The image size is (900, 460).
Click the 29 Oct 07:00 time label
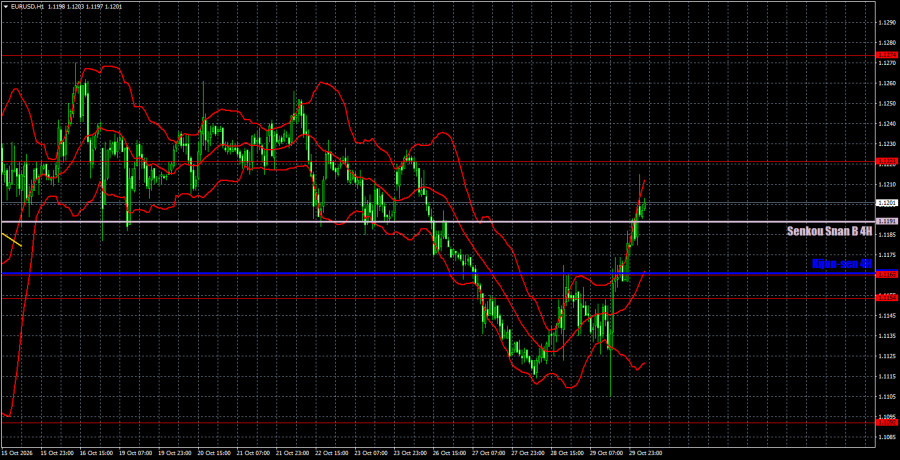pyautogui.click(x=604, y=453)
